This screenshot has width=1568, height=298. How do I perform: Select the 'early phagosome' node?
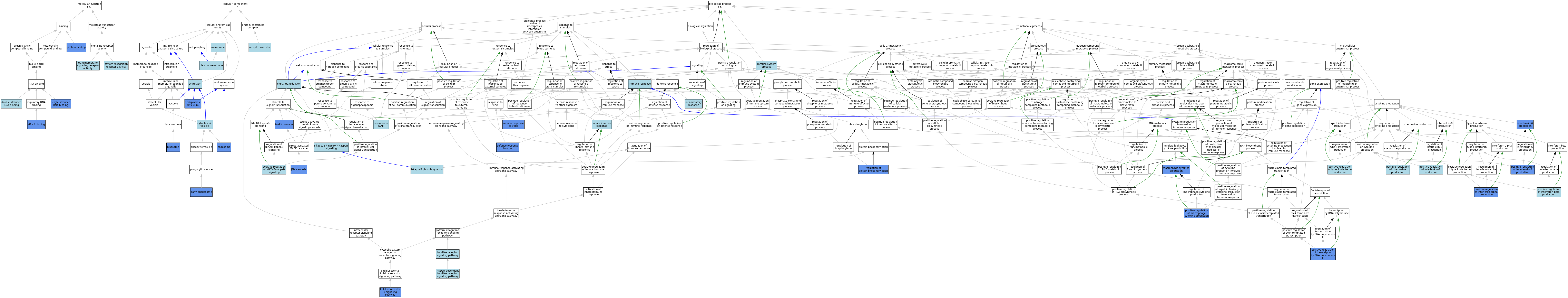(x=202, y=192)
